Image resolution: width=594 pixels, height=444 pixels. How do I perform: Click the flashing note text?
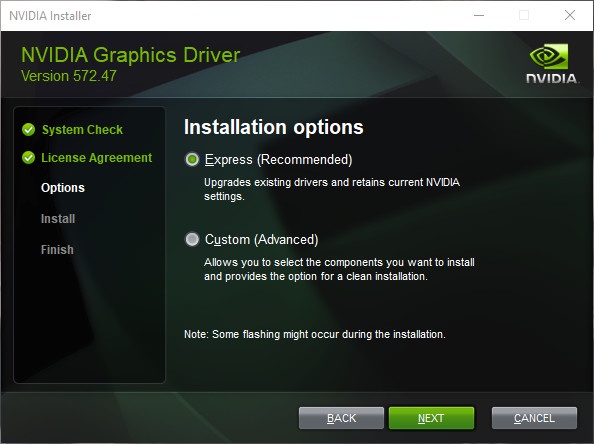point(315,334)
